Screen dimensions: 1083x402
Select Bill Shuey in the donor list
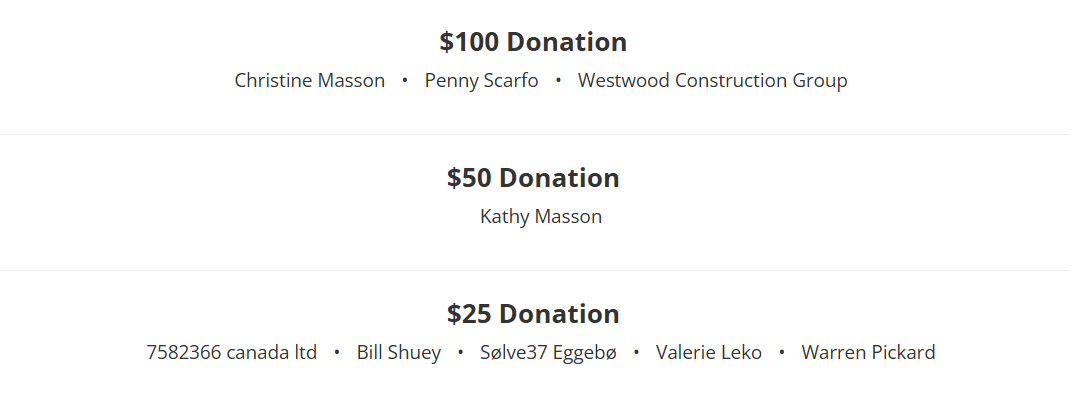(x=398, y=352)
